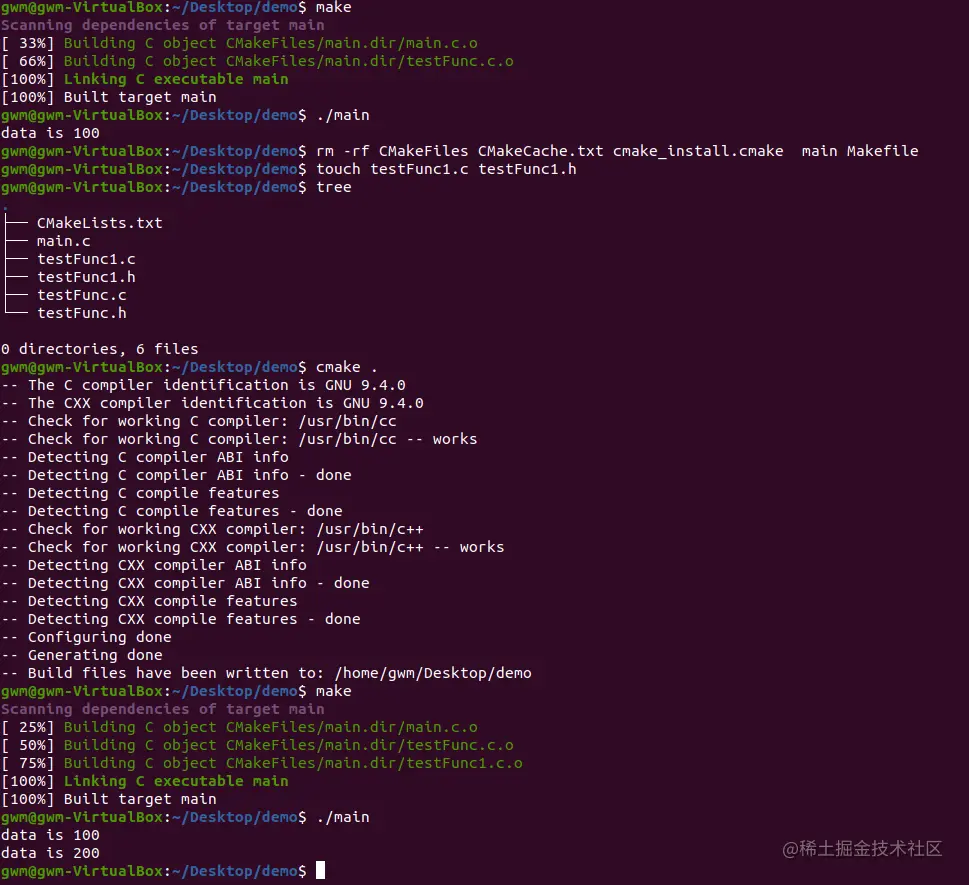Image resolution: width=969 pixels, height=885 pixels.
Task: Click 'Detecting CXX compiler ABI info - done'
Action: pos(185,583)
